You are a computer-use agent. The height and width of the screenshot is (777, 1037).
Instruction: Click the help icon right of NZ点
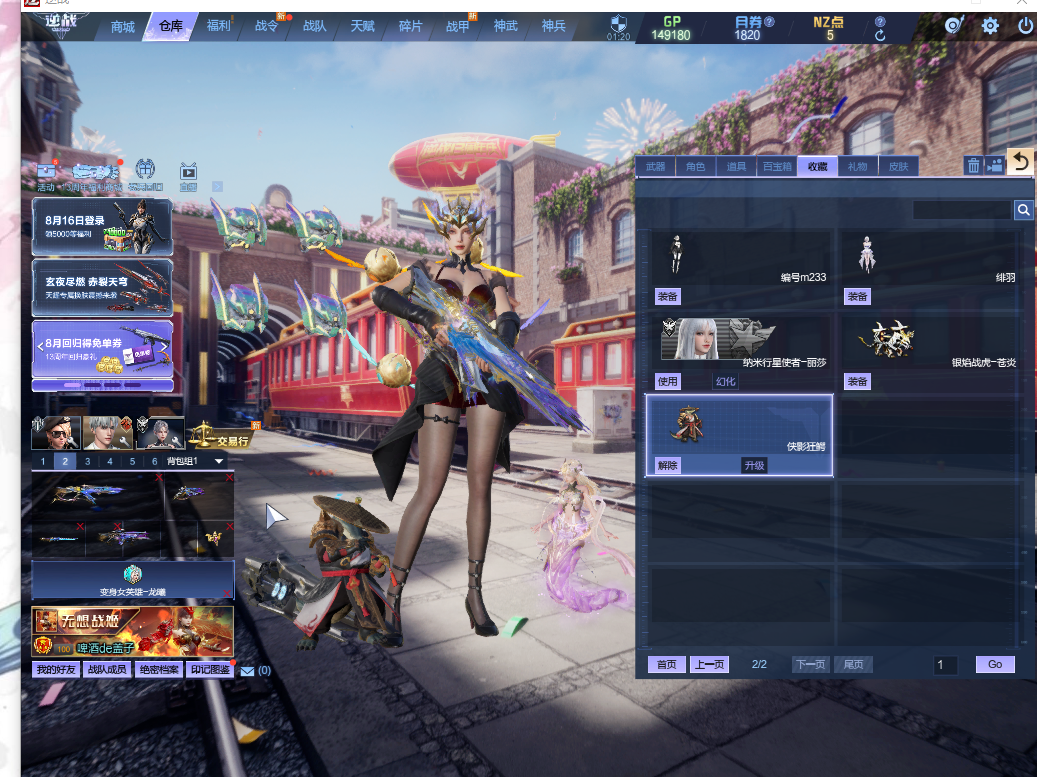(x=880, y=21)
